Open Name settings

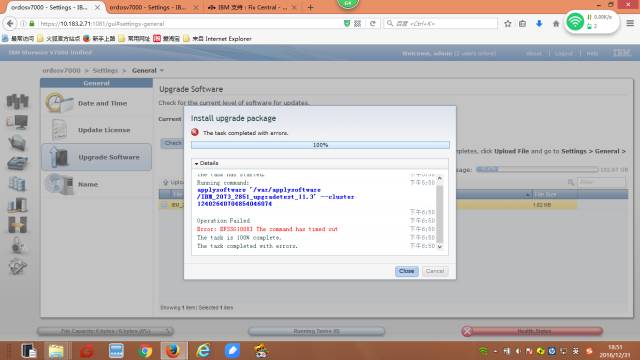(x=97, y=184)
